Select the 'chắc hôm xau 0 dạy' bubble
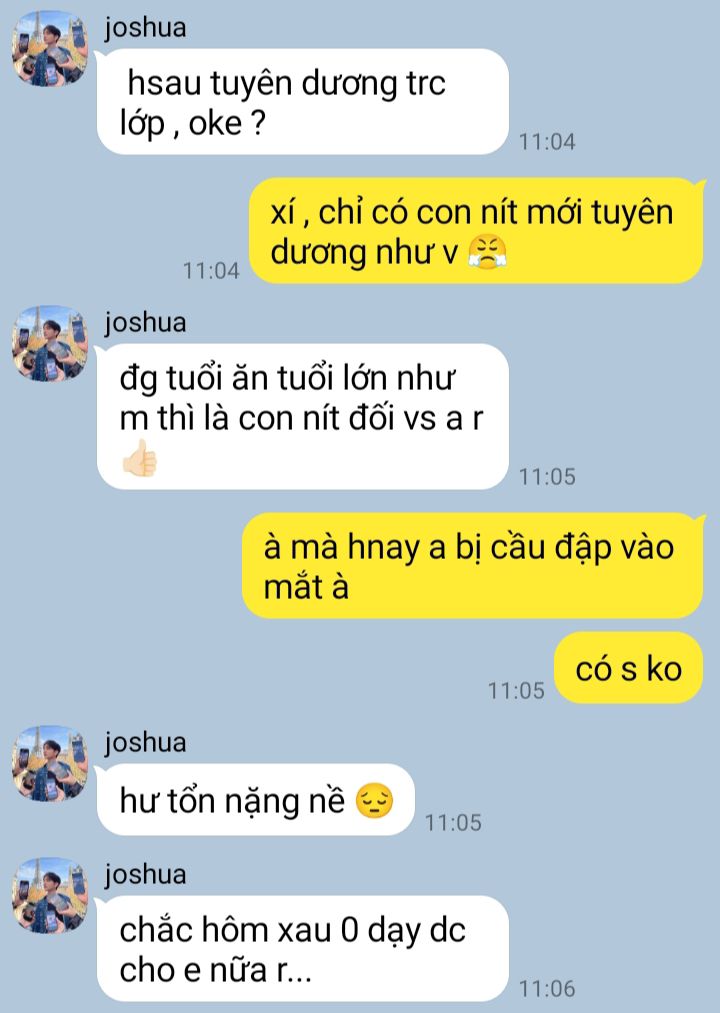The width and height of the screenshot is (720, 1013). pyautogui.click(x=302, y=948)
